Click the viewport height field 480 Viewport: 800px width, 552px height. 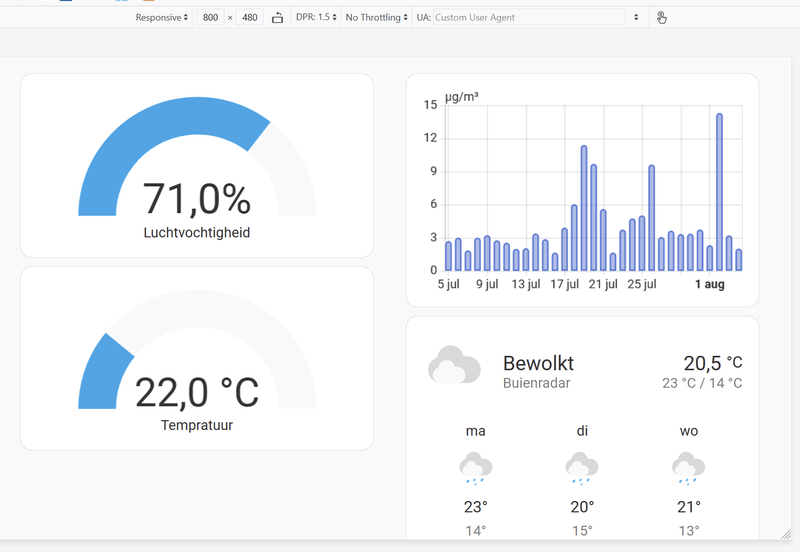click(249, 17)
